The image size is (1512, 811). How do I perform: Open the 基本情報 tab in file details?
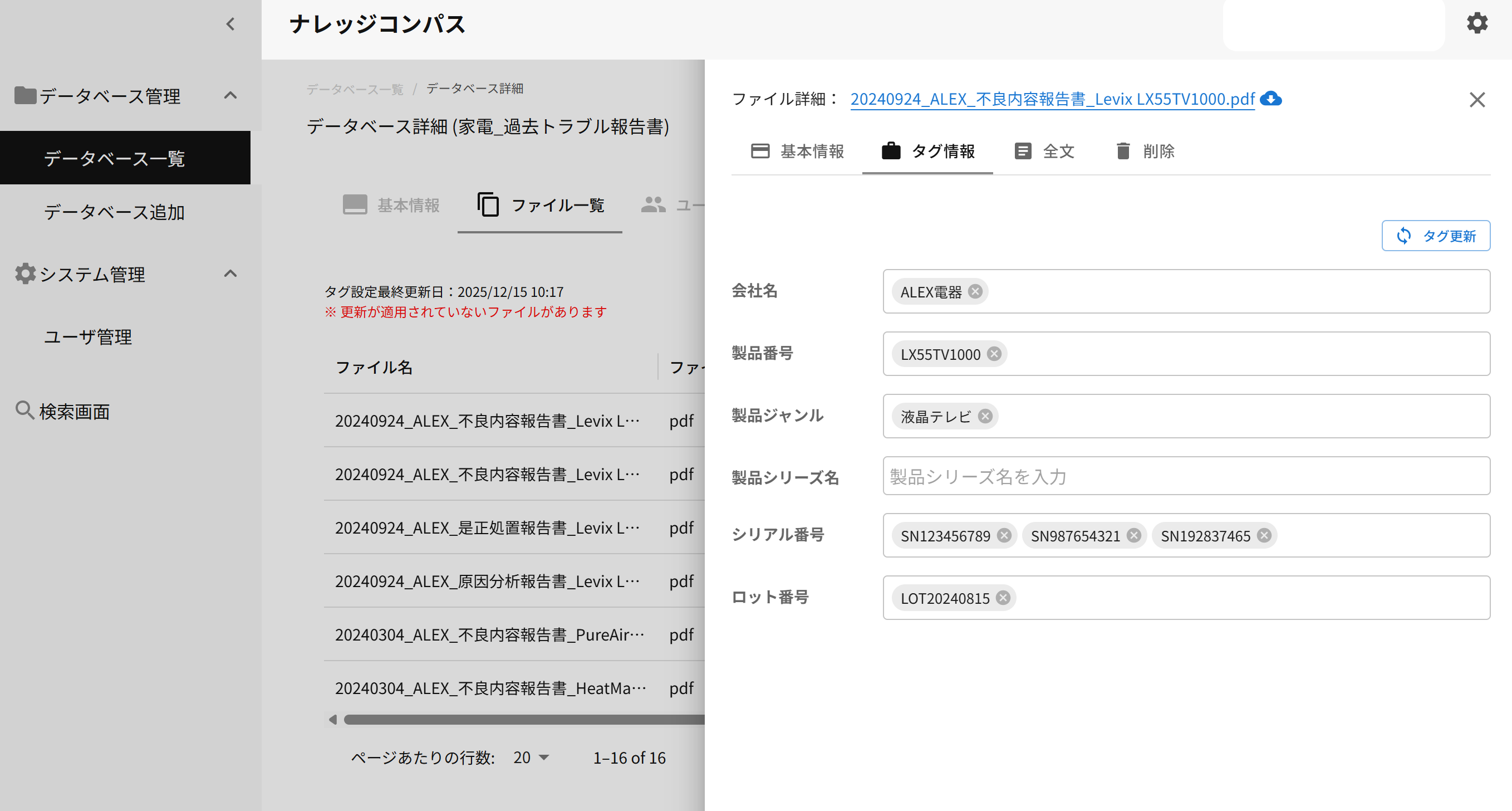point(797,151)
